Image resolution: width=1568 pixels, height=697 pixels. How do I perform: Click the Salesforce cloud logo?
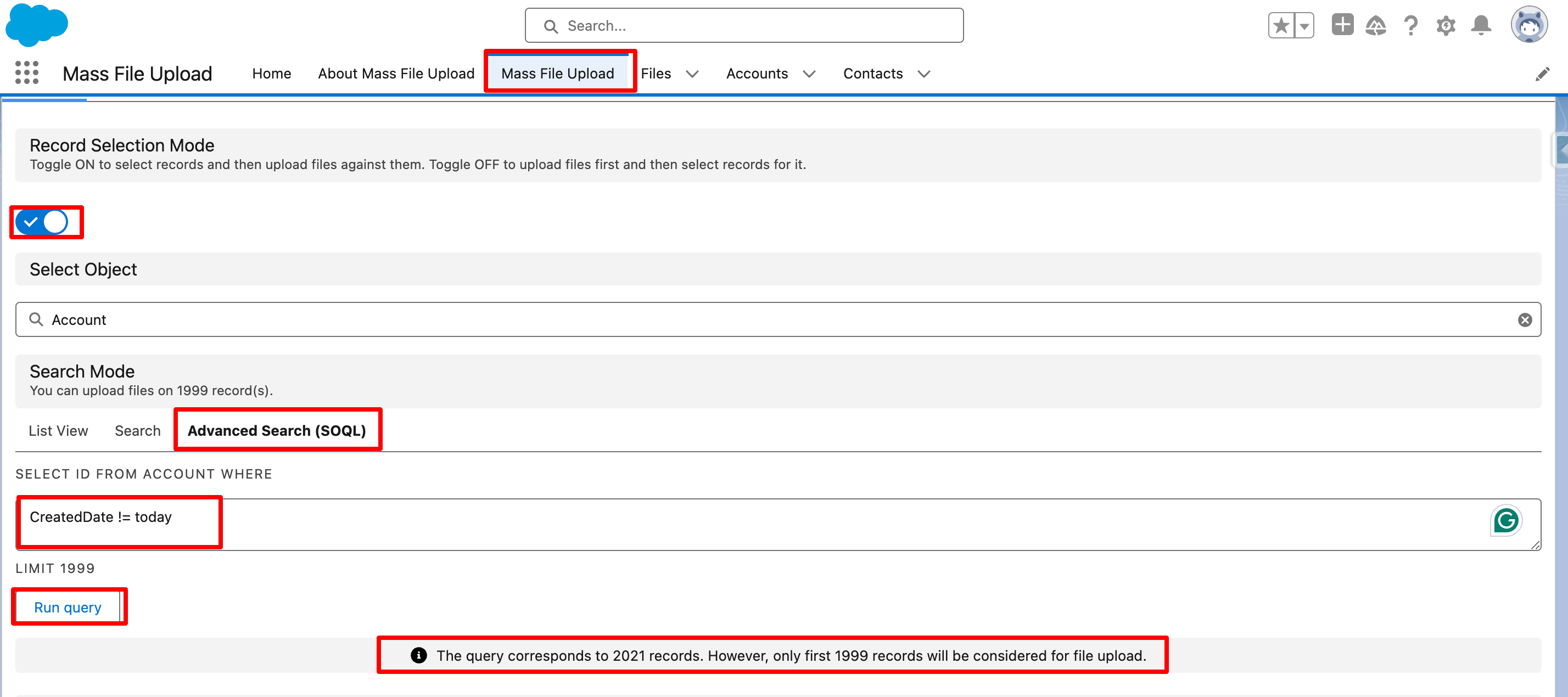pyautogui.click(x=37, y=24)
